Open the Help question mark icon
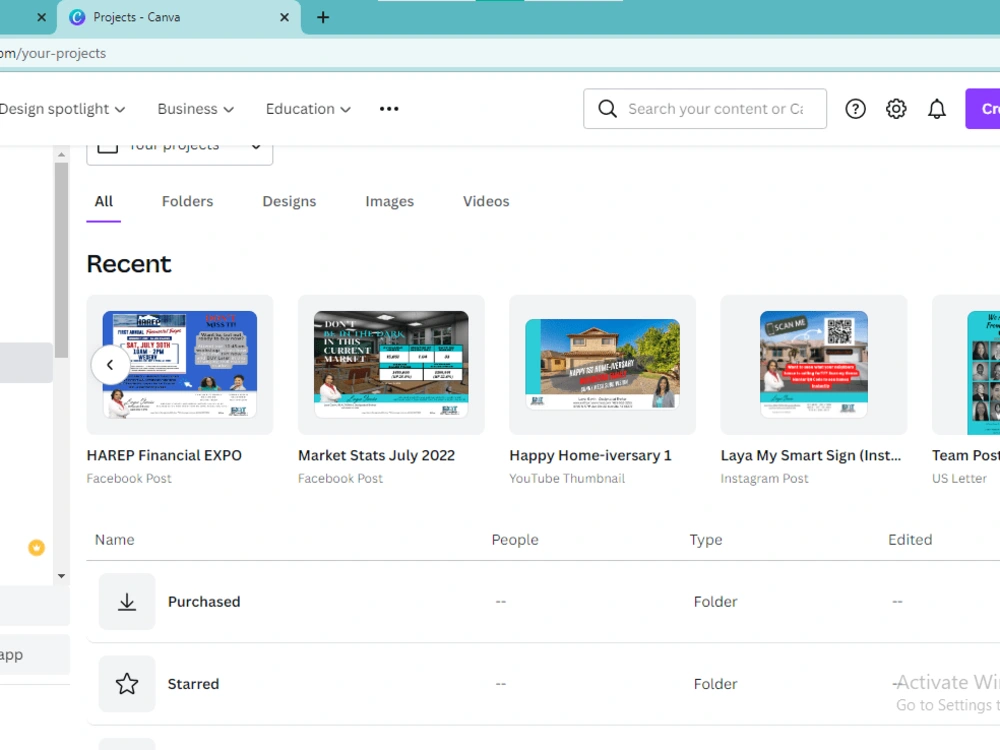1000x750 pixels. pyautogui.click(x=855, y=109)
